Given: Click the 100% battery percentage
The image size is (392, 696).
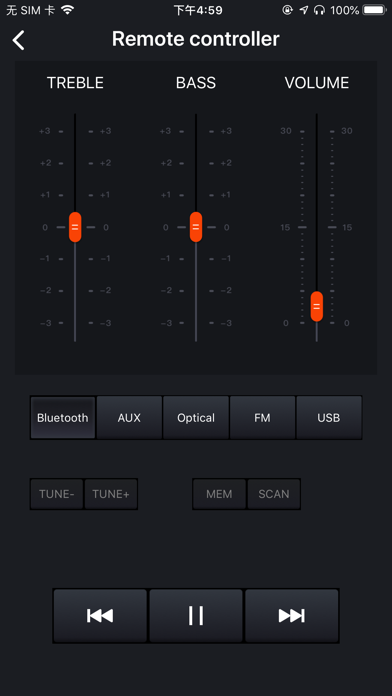Looking at the screenshot, I should point(344,10).
